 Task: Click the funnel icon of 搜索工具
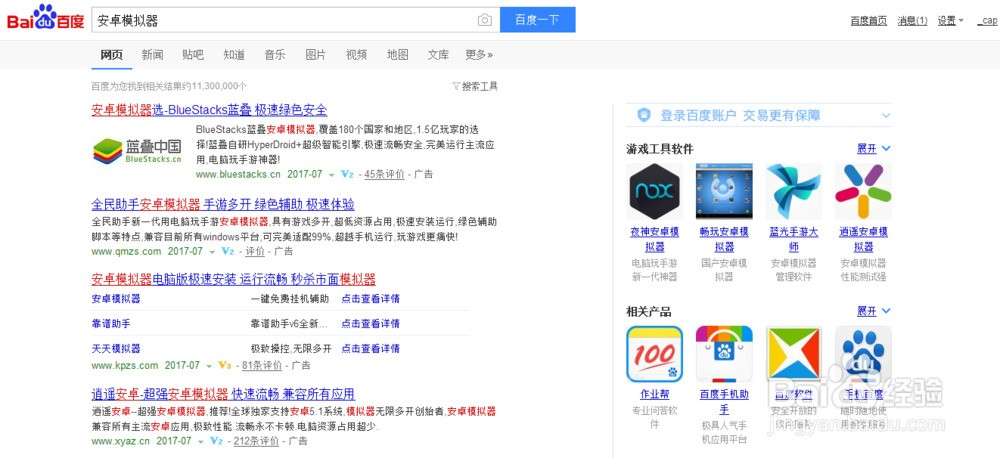coord(456,86)
